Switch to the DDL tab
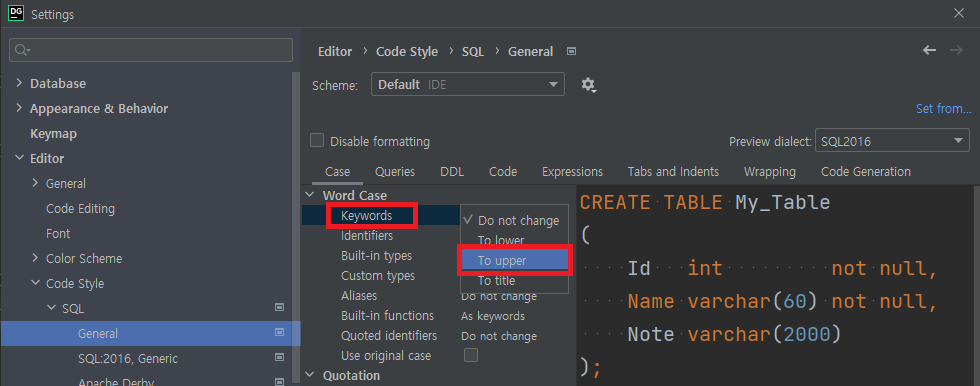980x386 pixels. coord(452,171)
